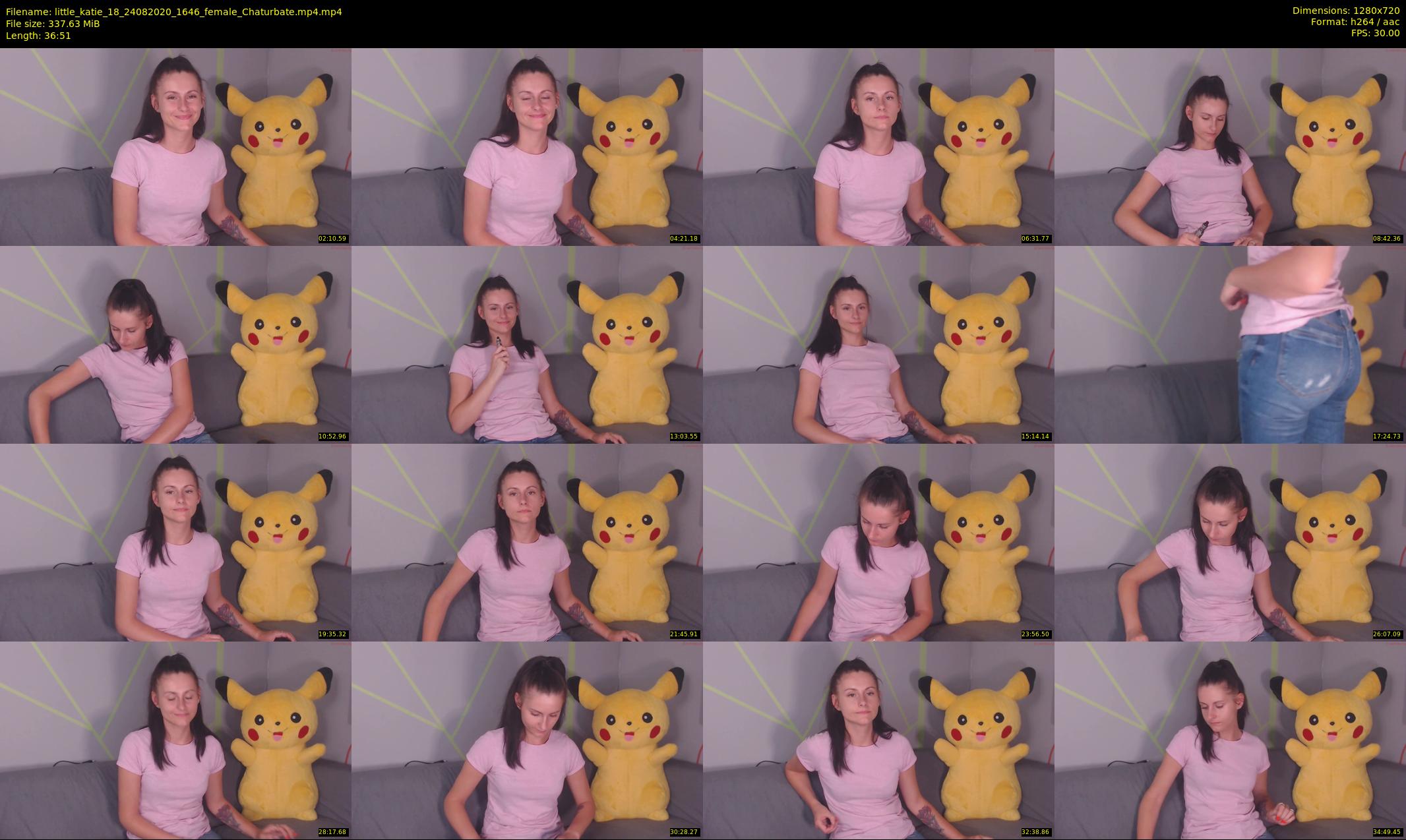Open the thumbnail marked 06:31.77
Viewport: 1406px width, 840px height.
pyautogui.click(x=878, y=146)
